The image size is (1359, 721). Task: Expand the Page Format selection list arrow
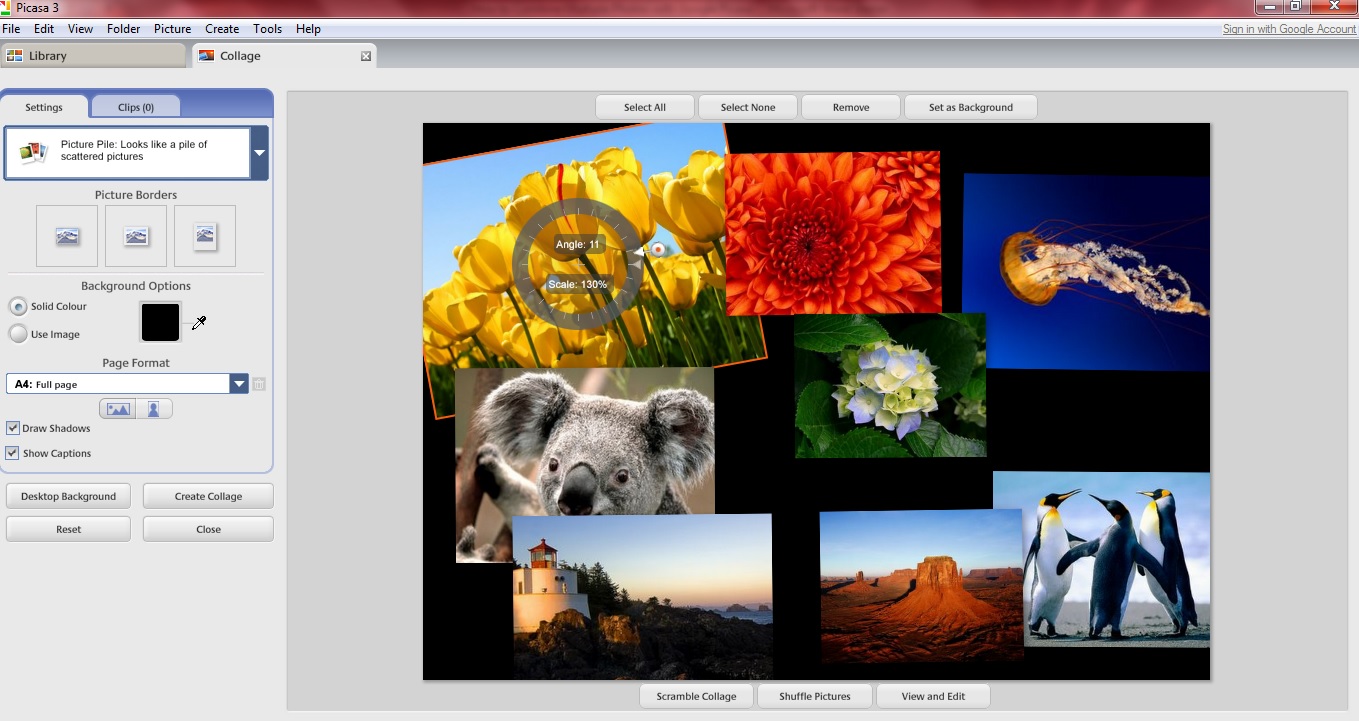pyautogui.click(x=238, y=383)
